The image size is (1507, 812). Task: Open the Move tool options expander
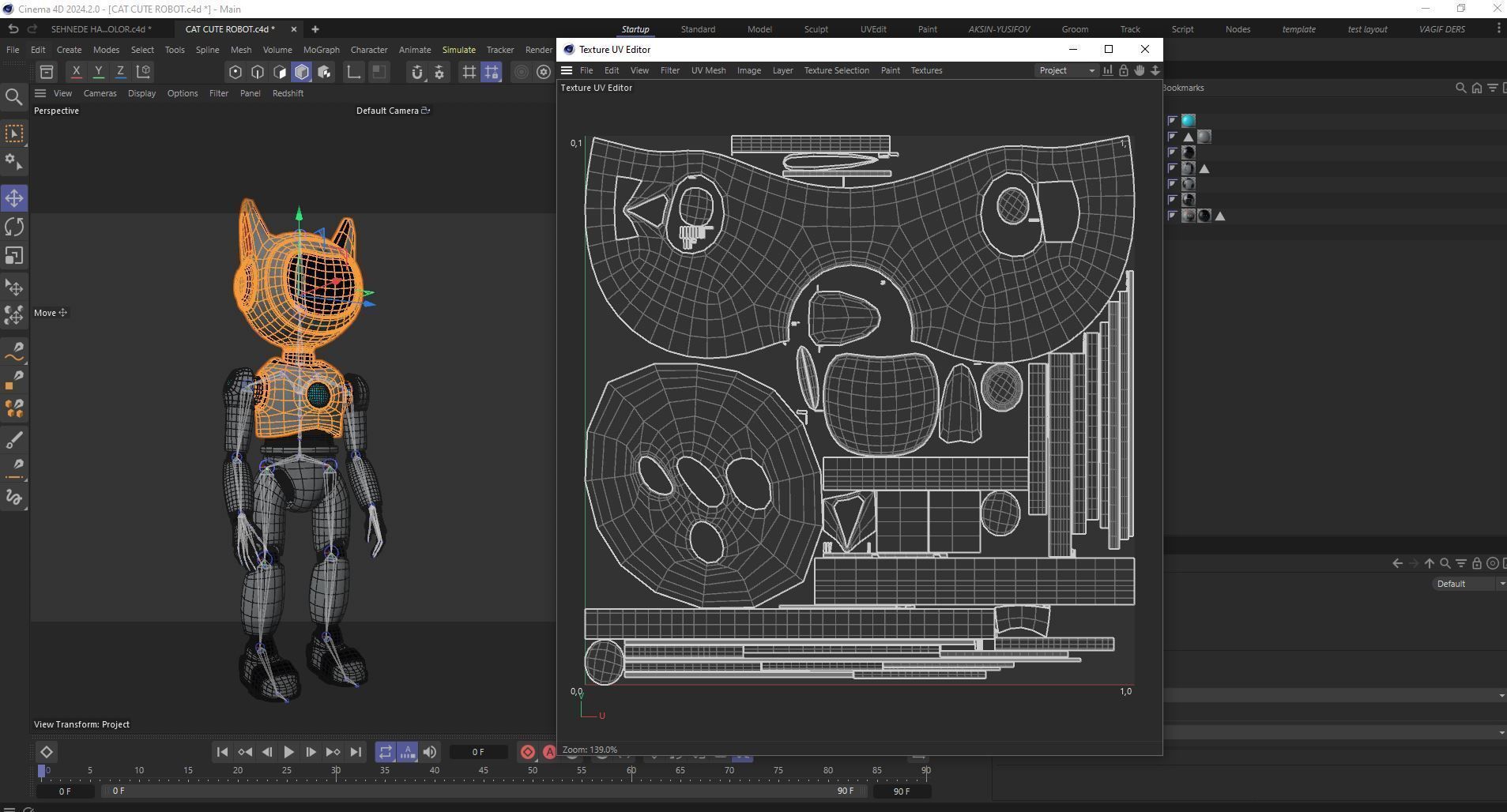(63, 313)
